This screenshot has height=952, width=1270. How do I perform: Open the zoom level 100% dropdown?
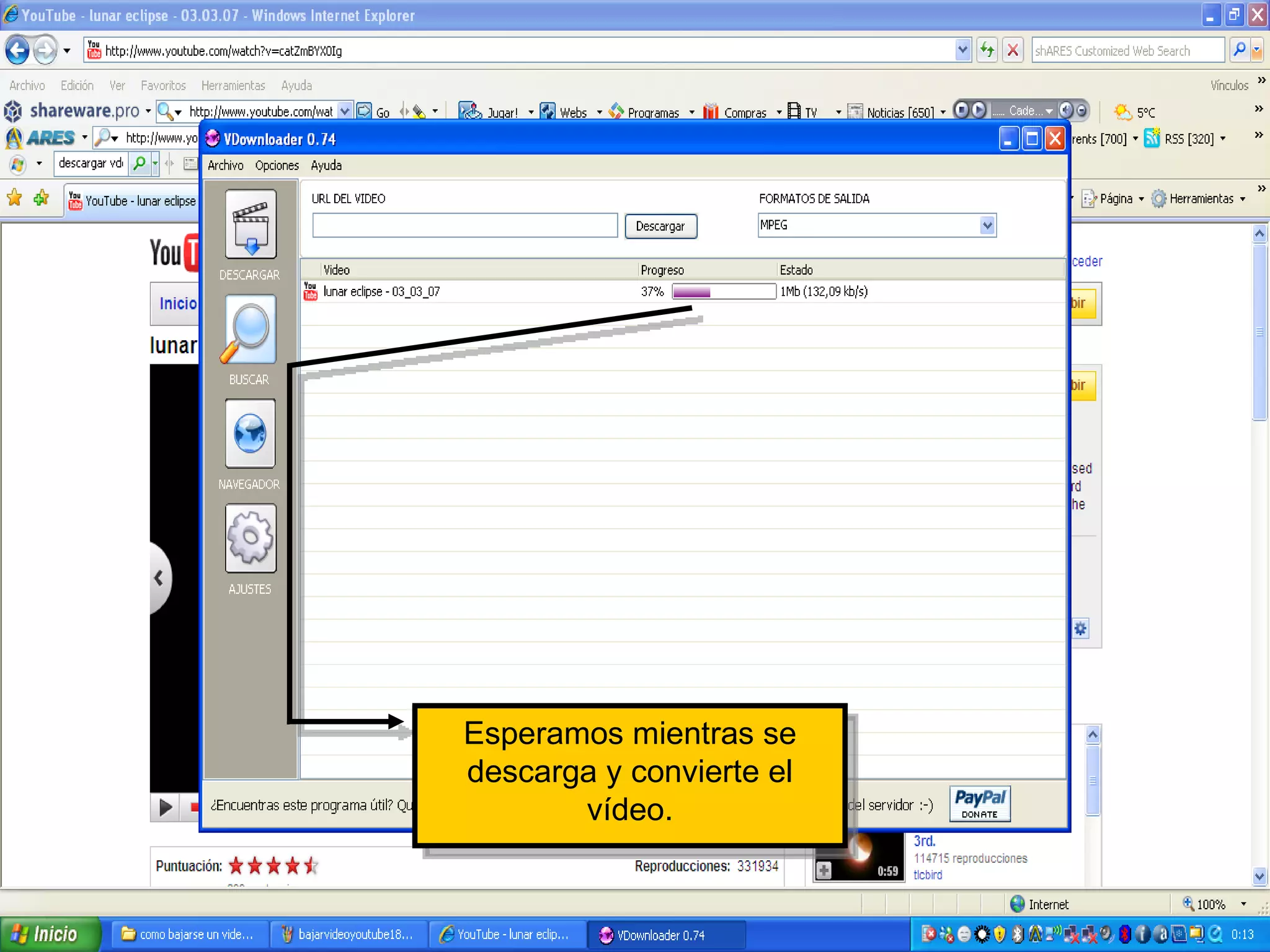1243,904
